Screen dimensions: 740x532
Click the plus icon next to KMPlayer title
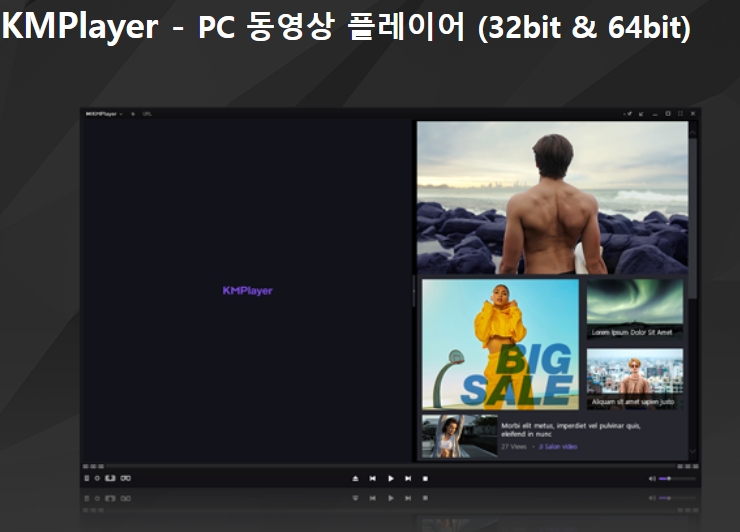point(133,114)
